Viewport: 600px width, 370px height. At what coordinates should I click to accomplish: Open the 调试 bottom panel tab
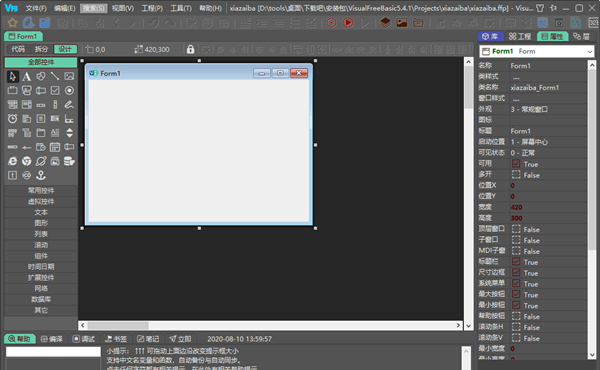pos(83,339)
